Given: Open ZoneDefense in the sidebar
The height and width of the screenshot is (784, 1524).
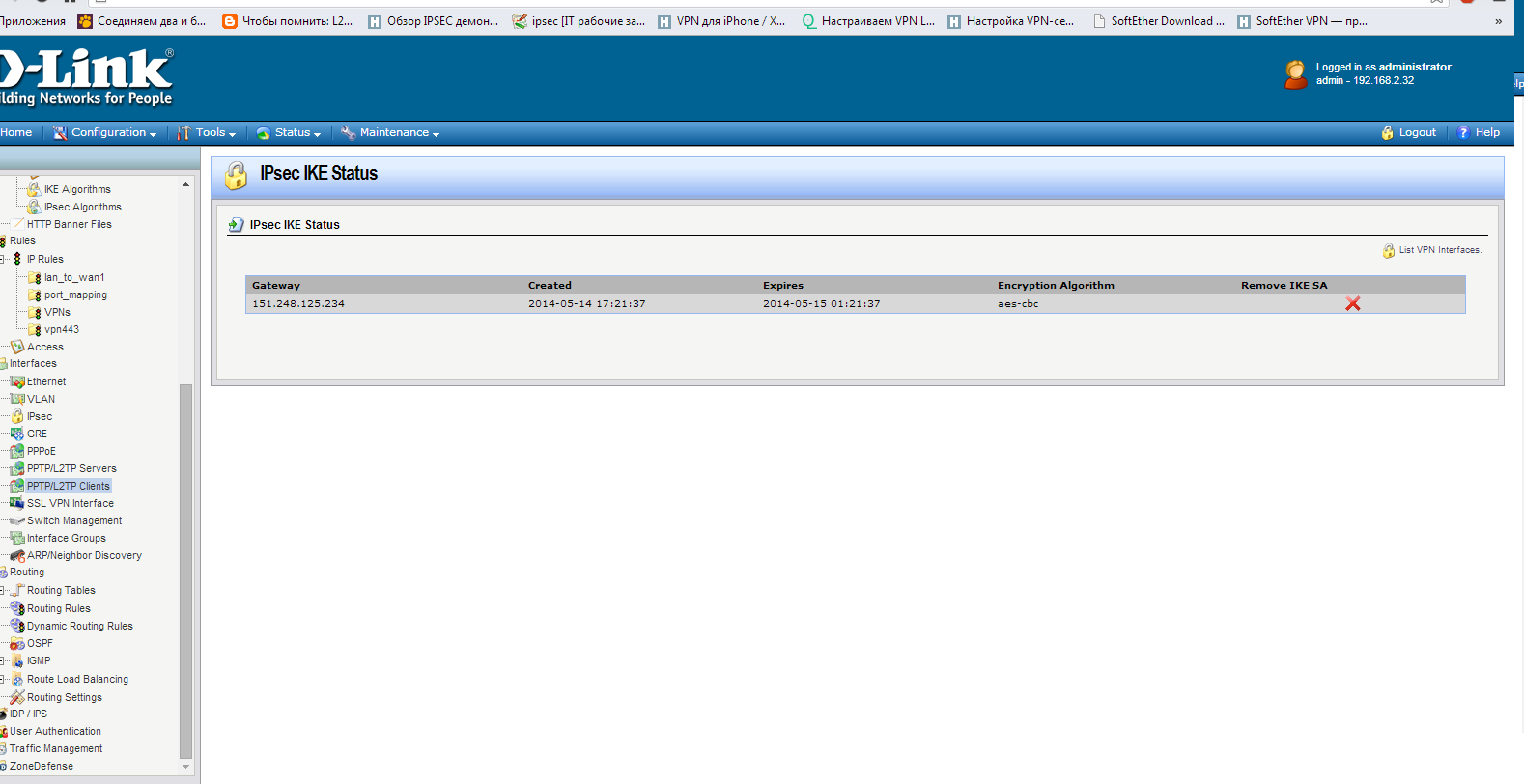Looking at the screenshot, I should pyautogui.click(x=42, y=767).
